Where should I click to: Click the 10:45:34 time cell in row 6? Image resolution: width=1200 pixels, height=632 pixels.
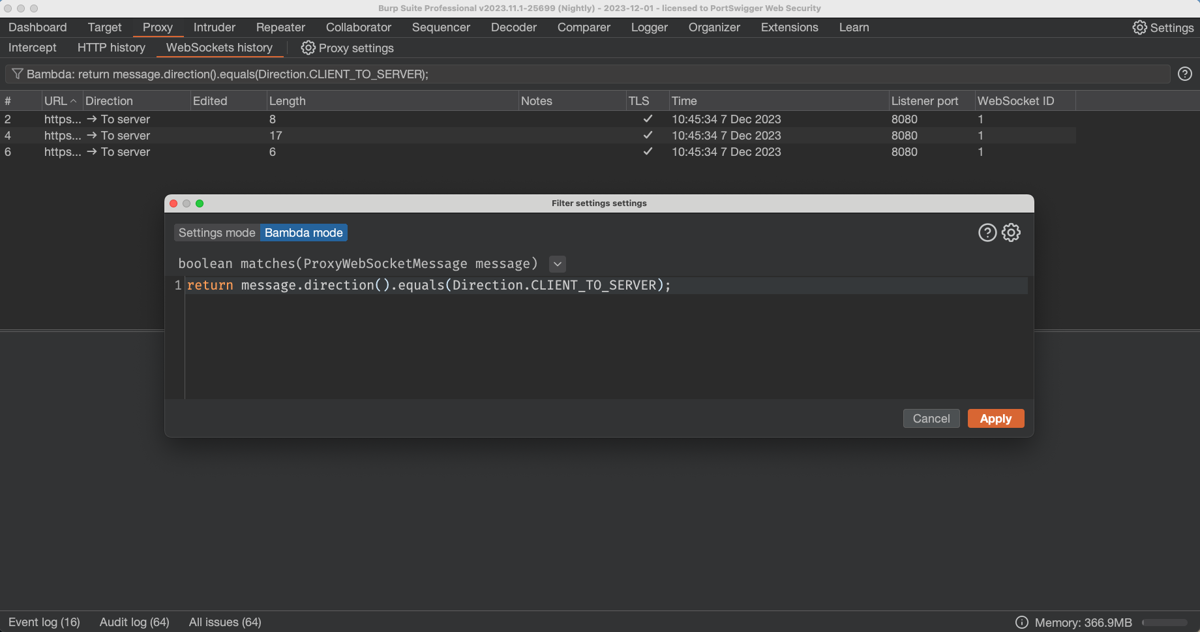726,152
